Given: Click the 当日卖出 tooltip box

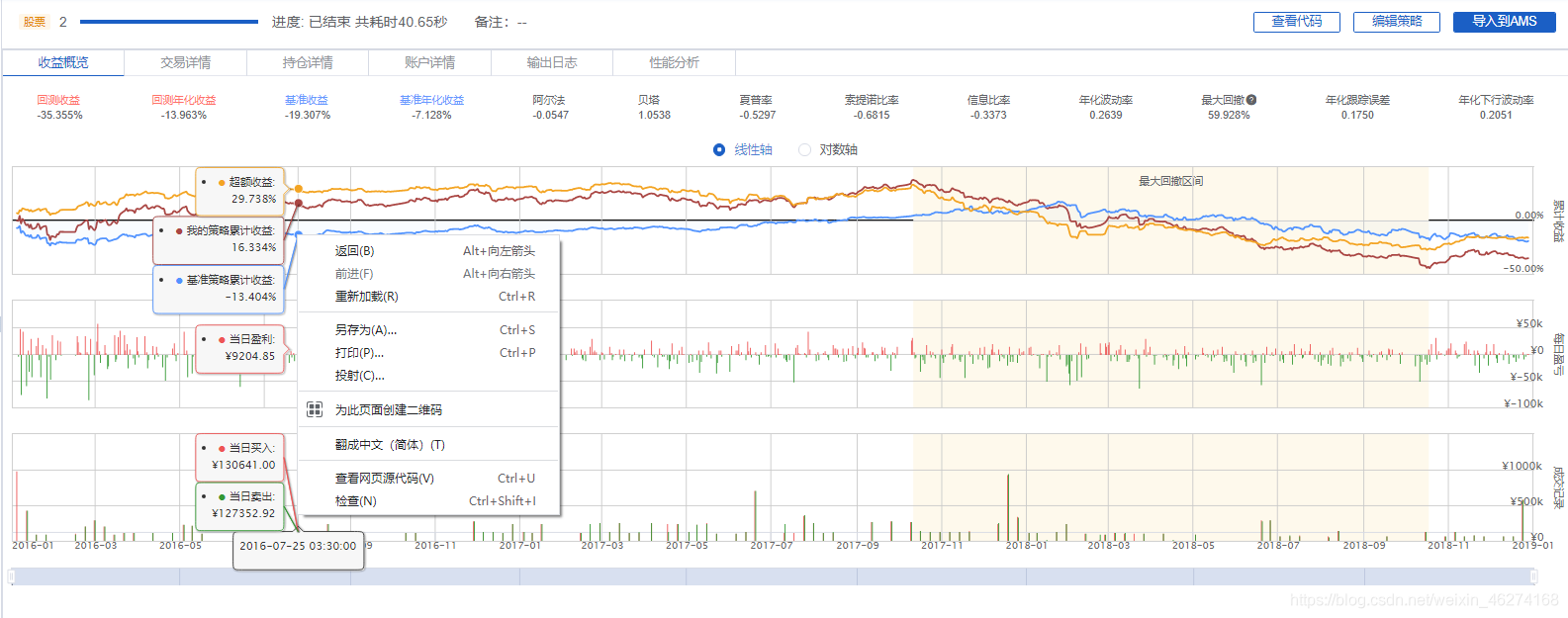Looking at the screenshot, I should (x=239, y=505).
